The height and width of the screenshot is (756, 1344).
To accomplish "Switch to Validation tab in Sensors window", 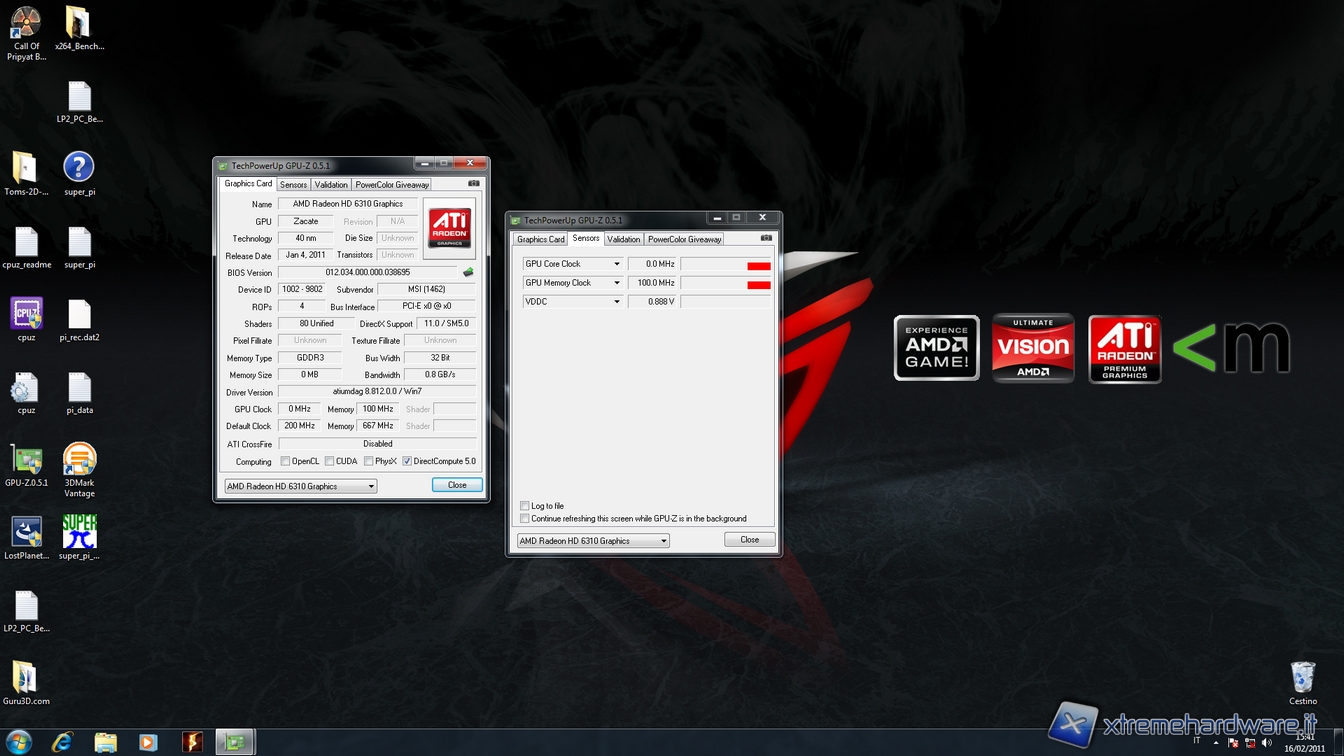I will [623, 239].
